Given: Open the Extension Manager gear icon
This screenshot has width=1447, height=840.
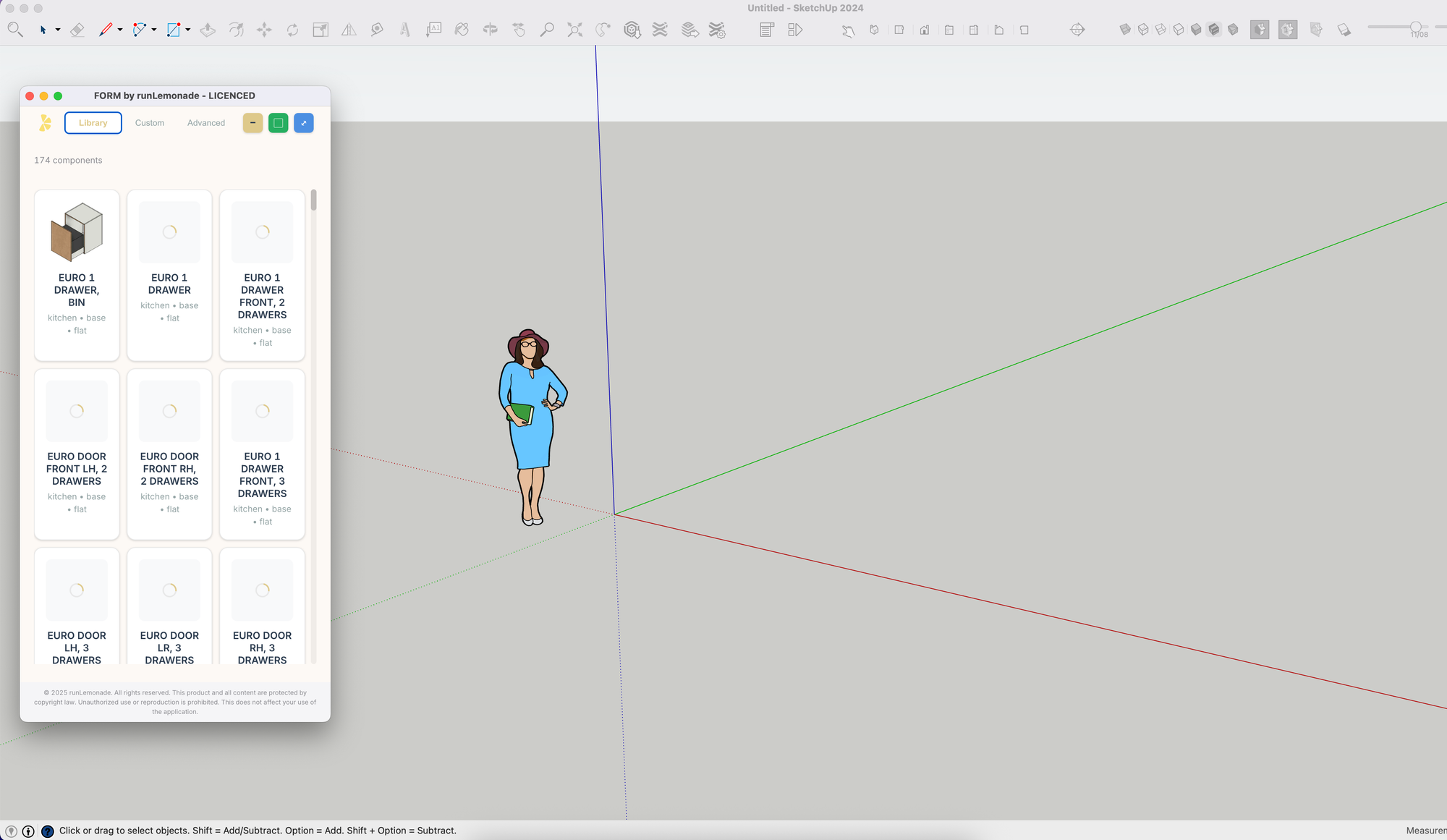Looking at the screenshot, I should pos(717,30).
